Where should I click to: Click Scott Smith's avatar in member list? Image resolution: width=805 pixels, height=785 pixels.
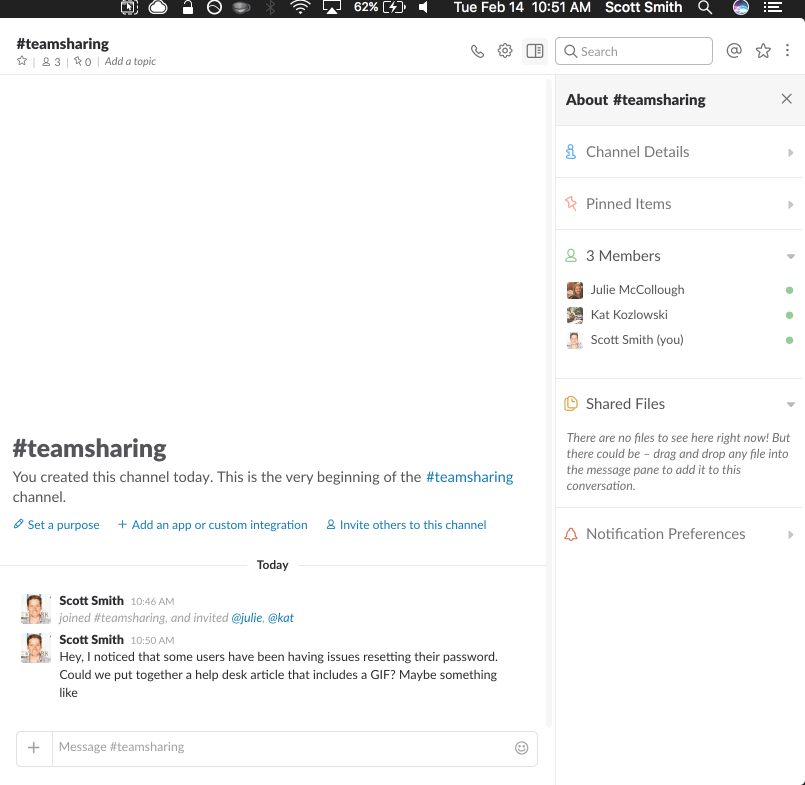click(574, 340)
